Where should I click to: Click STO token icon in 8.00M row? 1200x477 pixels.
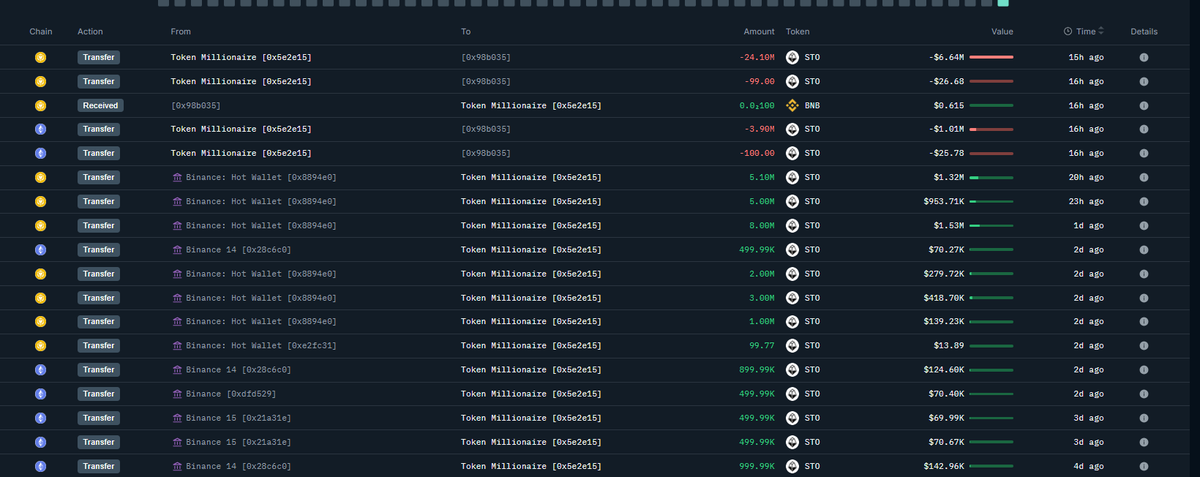coord(793,225)
